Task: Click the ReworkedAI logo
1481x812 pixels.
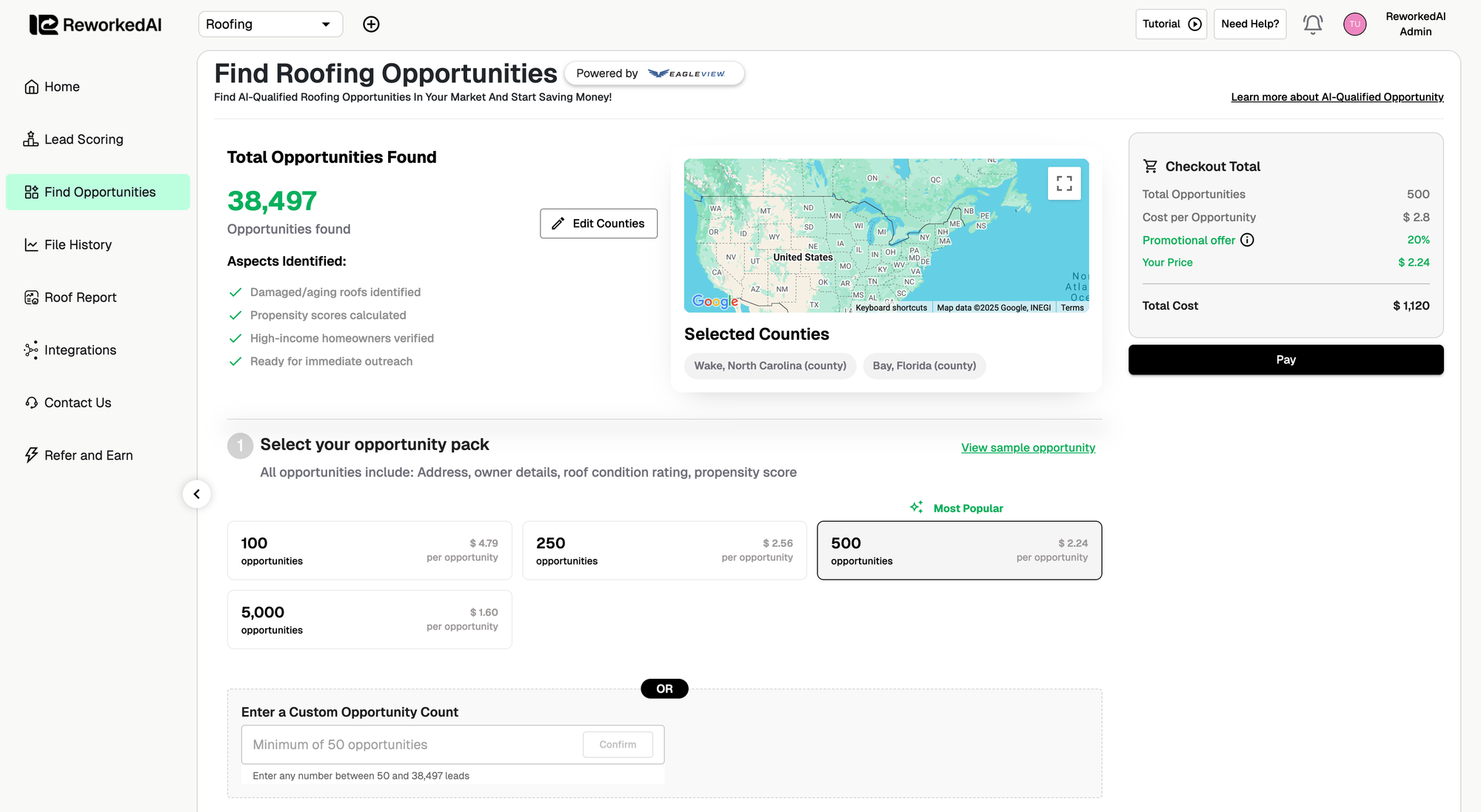Action: [x=96, y=24]
